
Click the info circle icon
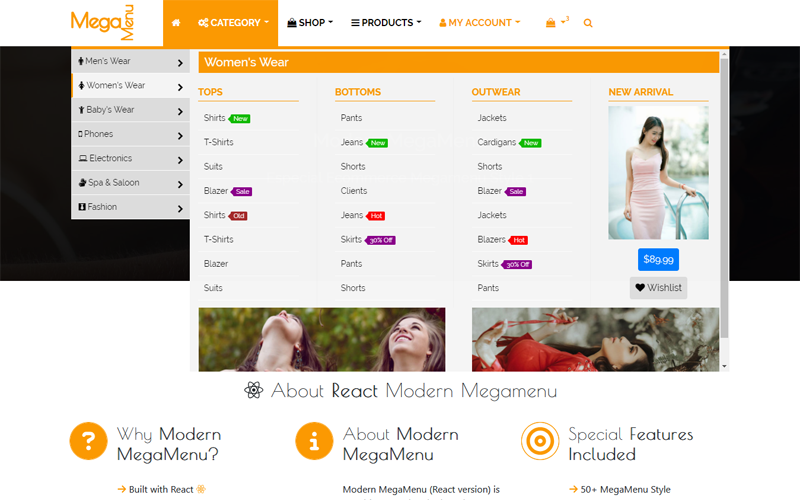point(314,441)
